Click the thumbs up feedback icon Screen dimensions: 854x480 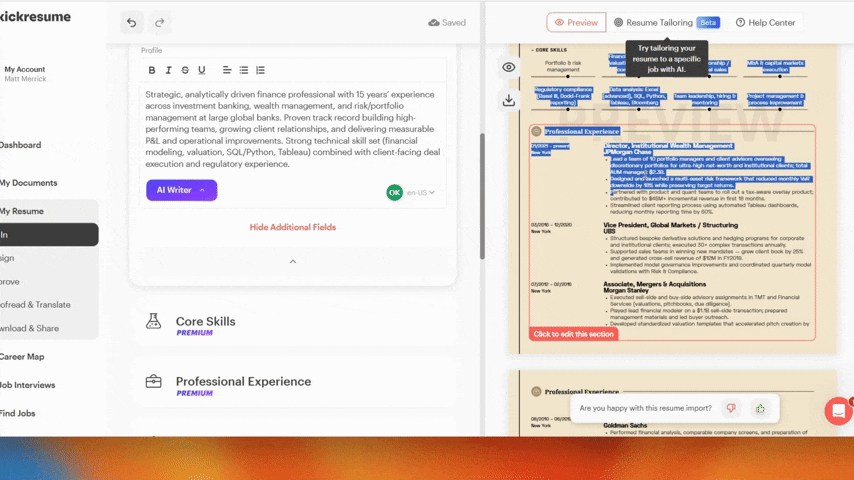point(760,408)
